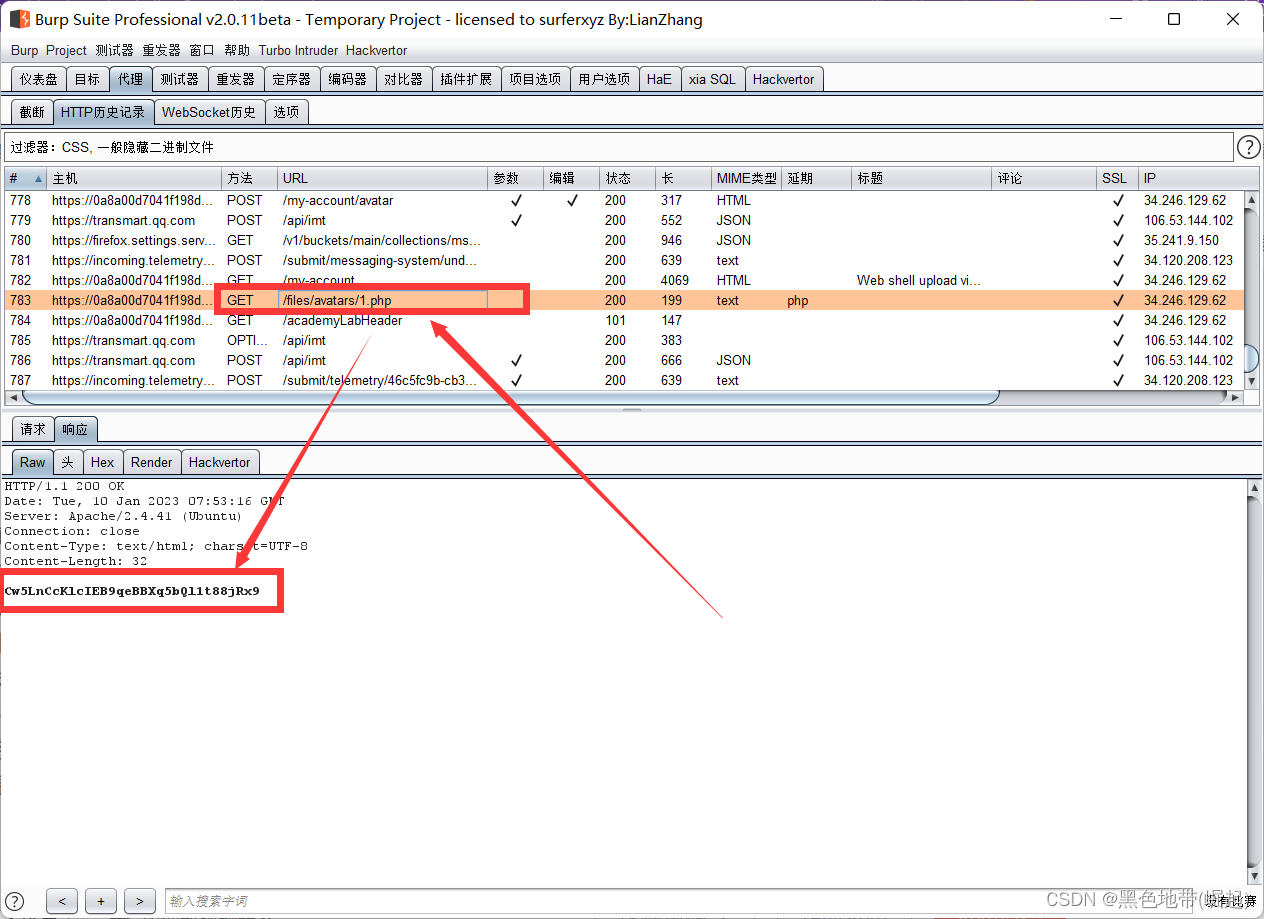Screen dimensions: 1264x919
Task: Click the filter help question mark icon
Action: (x=1249, y=147)
